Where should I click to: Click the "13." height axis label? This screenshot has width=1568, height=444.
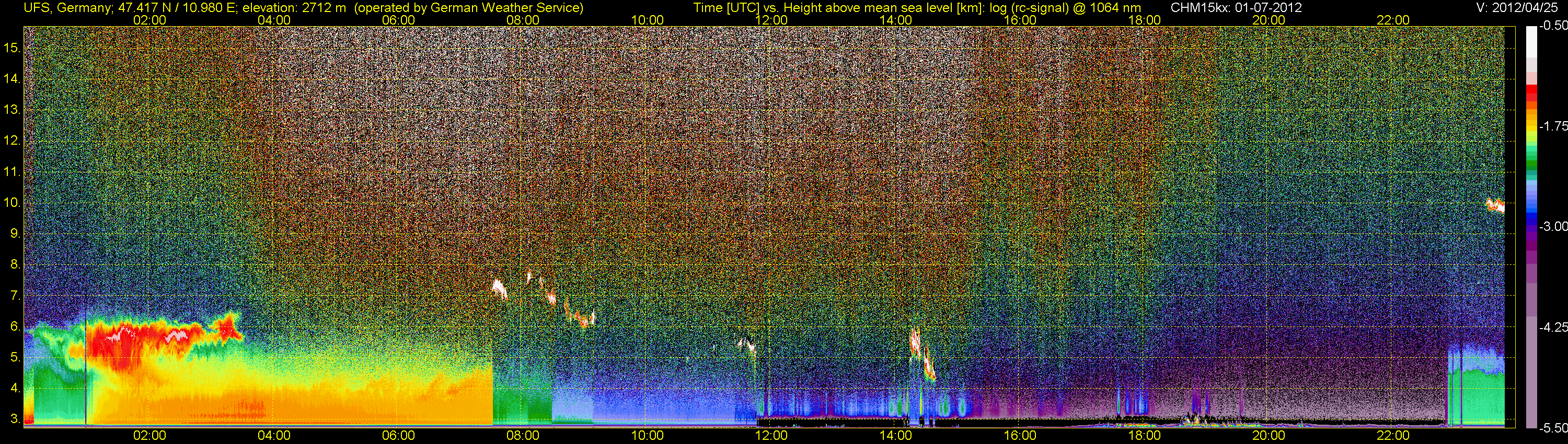point(12,110)
